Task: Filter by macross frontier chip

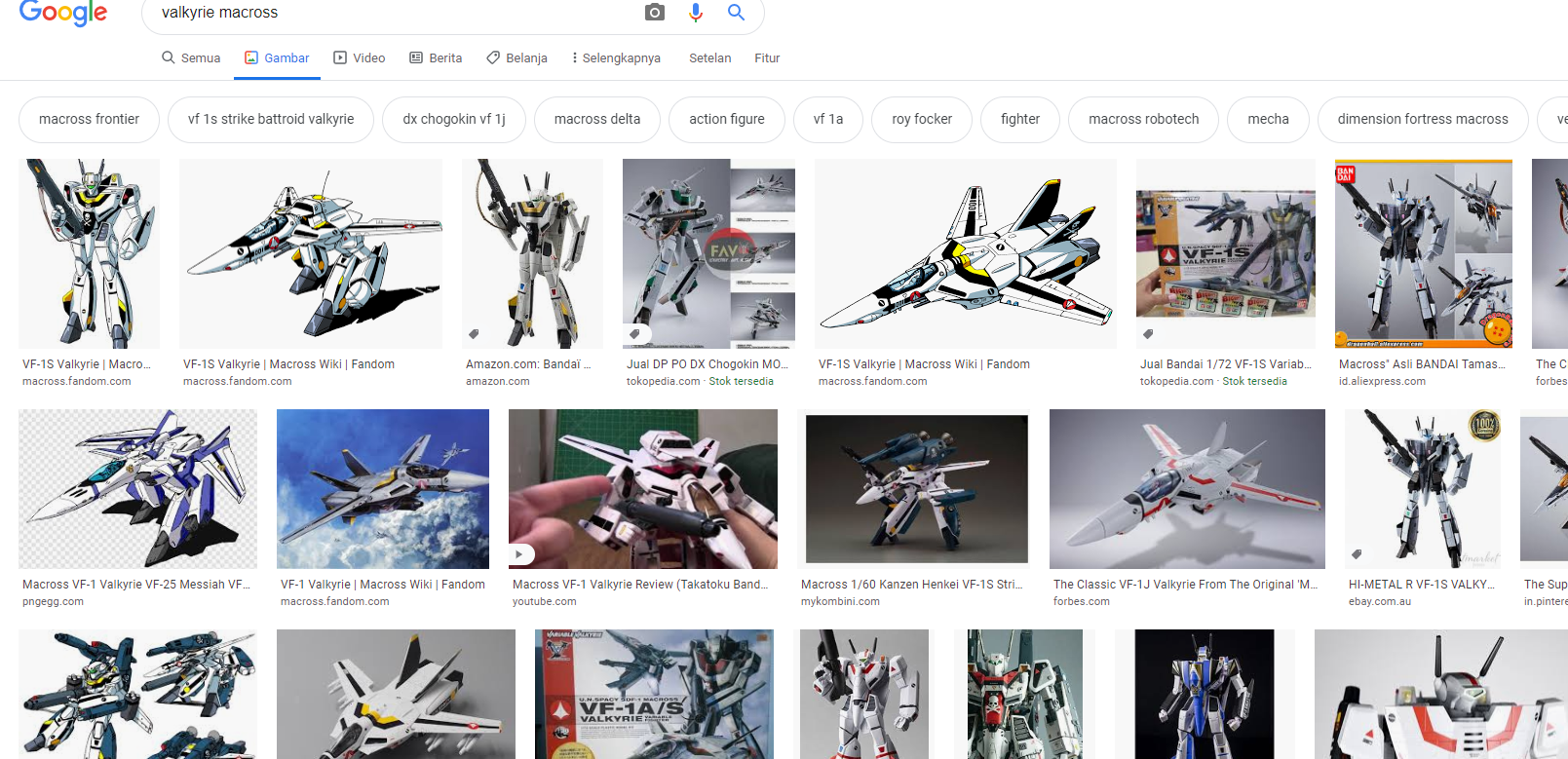Action: tap(89, 119)
